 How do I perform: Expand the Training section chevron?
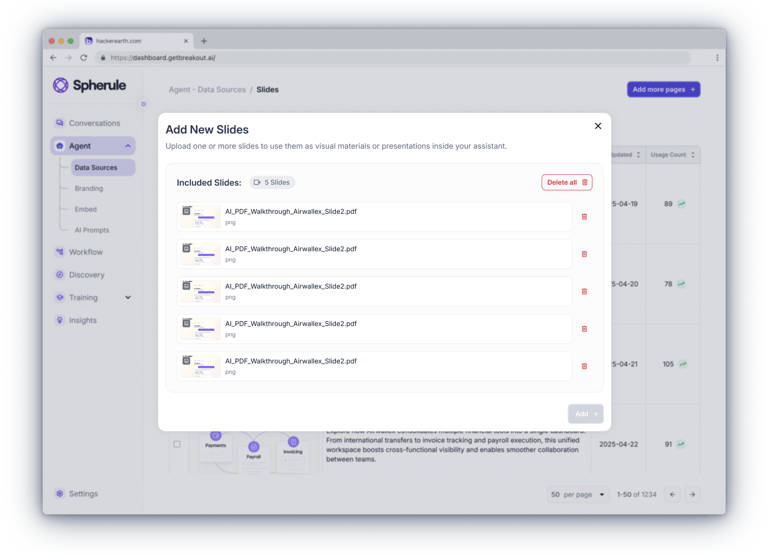128,297
